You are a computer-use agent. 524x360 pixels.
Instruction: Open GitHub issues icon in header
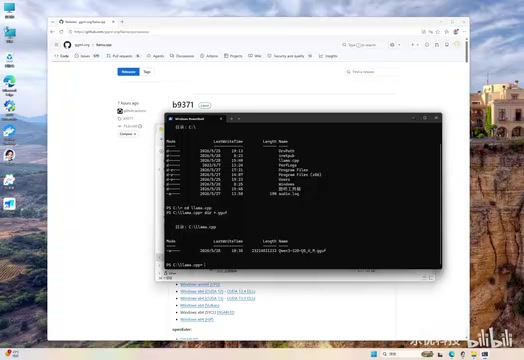click(x=427, y=45)
